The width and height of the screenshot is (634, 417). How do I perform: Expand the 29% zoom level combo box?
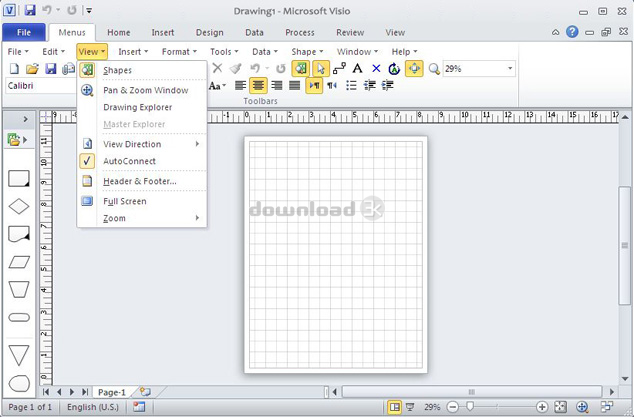(510, 69)
